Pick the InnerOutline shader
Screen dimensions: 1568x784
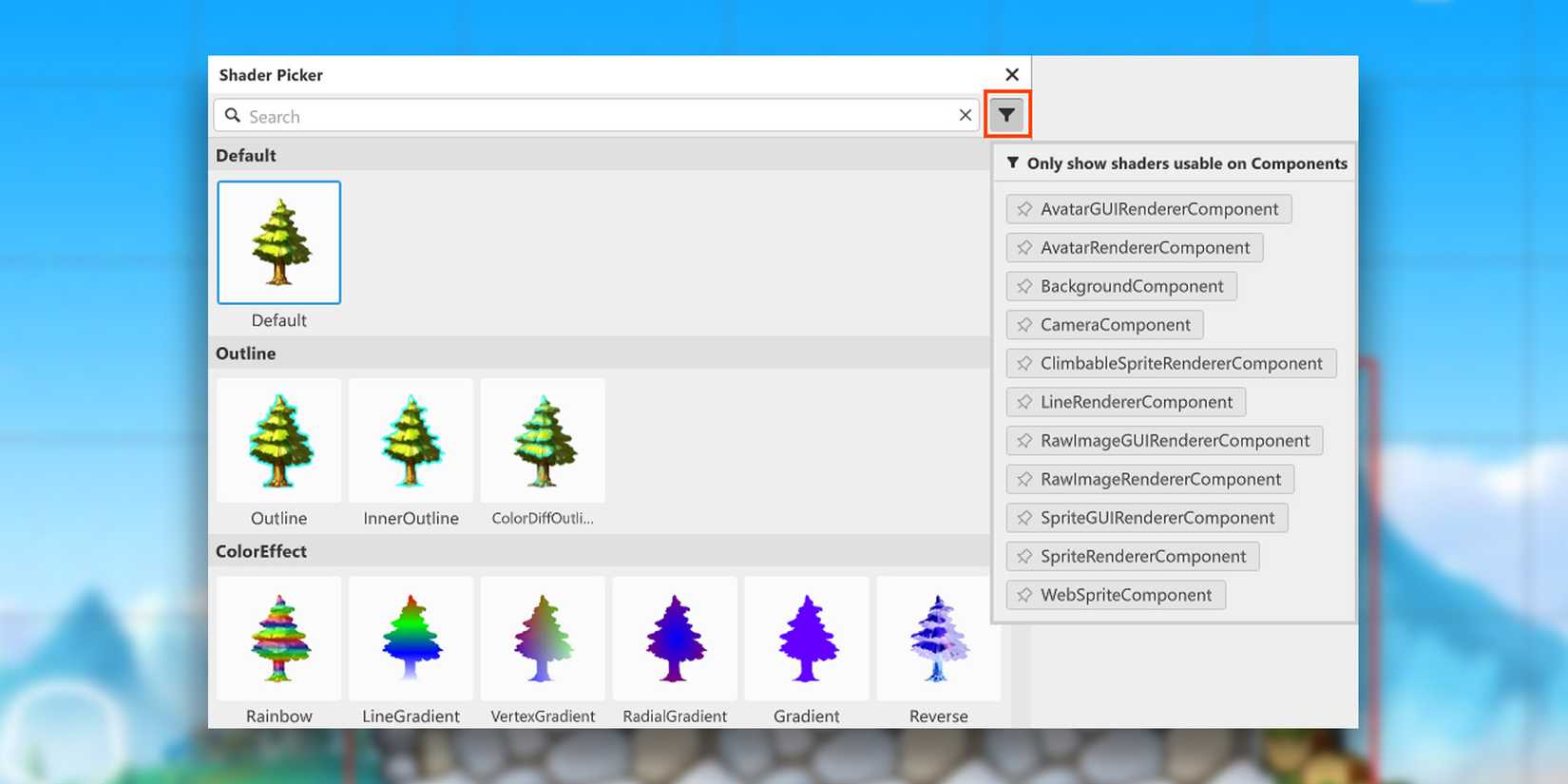point(411,440)
